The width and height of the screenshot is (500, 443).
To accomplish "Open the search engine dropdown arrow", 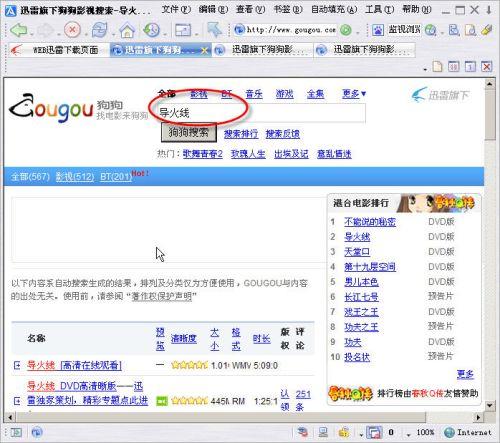I will 442,33.
